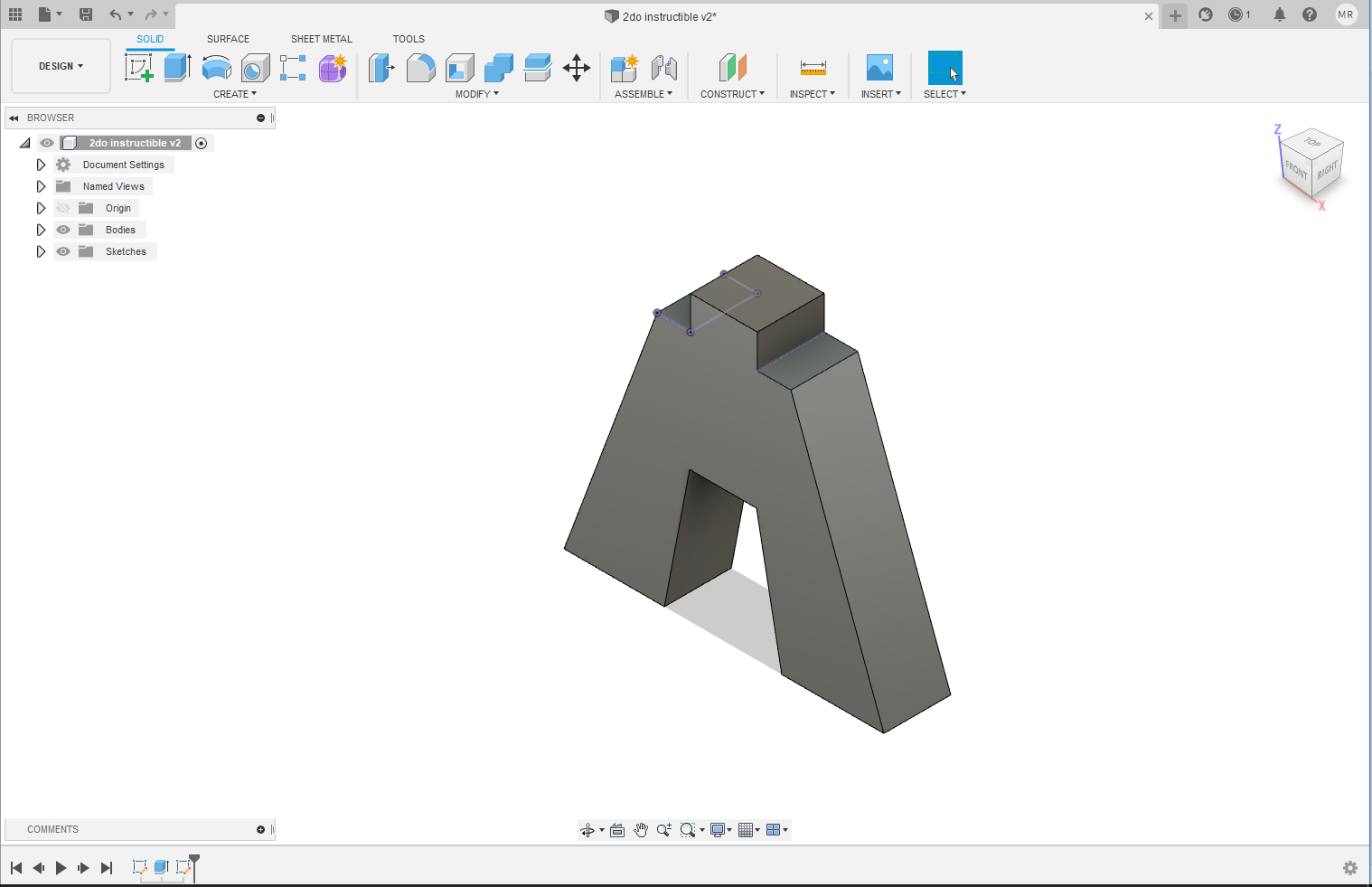Viewport: 1372px width, 887px height.
Task: Toggle the activate component radio button
Action: 202,143
